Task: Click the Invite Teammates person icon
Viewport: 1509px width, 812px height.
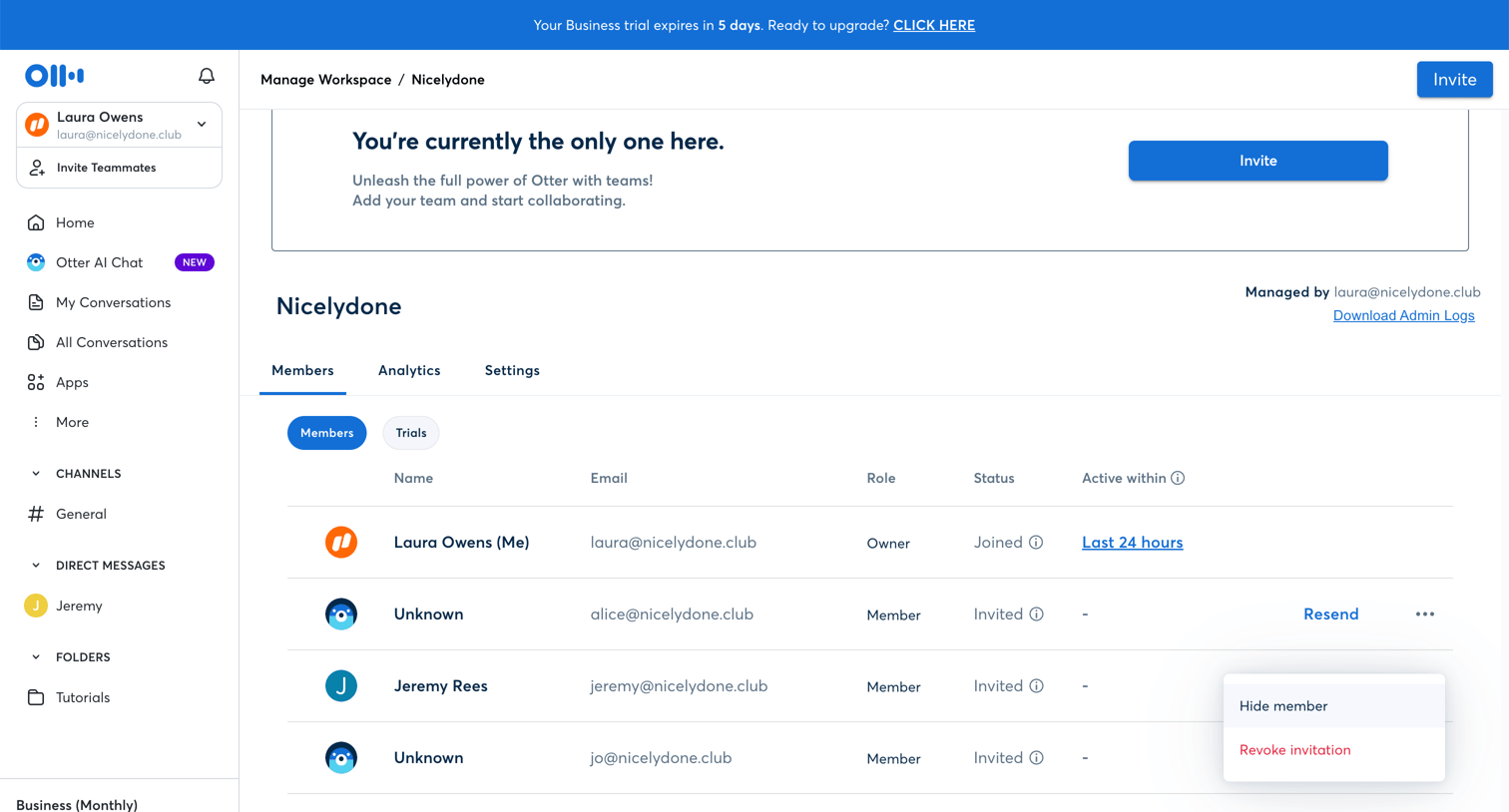Action: [x=37, y=168]
